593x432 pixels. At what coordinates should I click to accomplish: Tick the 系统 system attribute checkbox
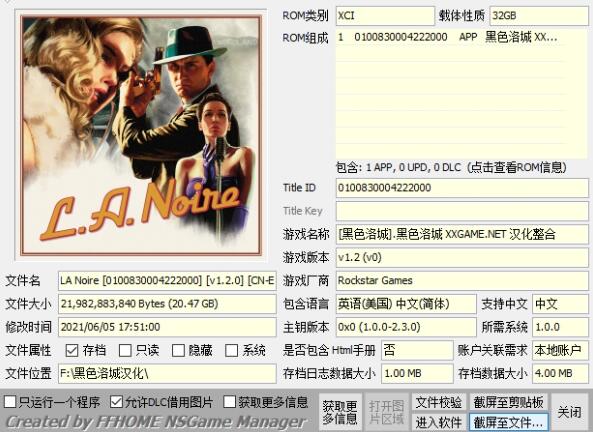(x=231, y=350)
